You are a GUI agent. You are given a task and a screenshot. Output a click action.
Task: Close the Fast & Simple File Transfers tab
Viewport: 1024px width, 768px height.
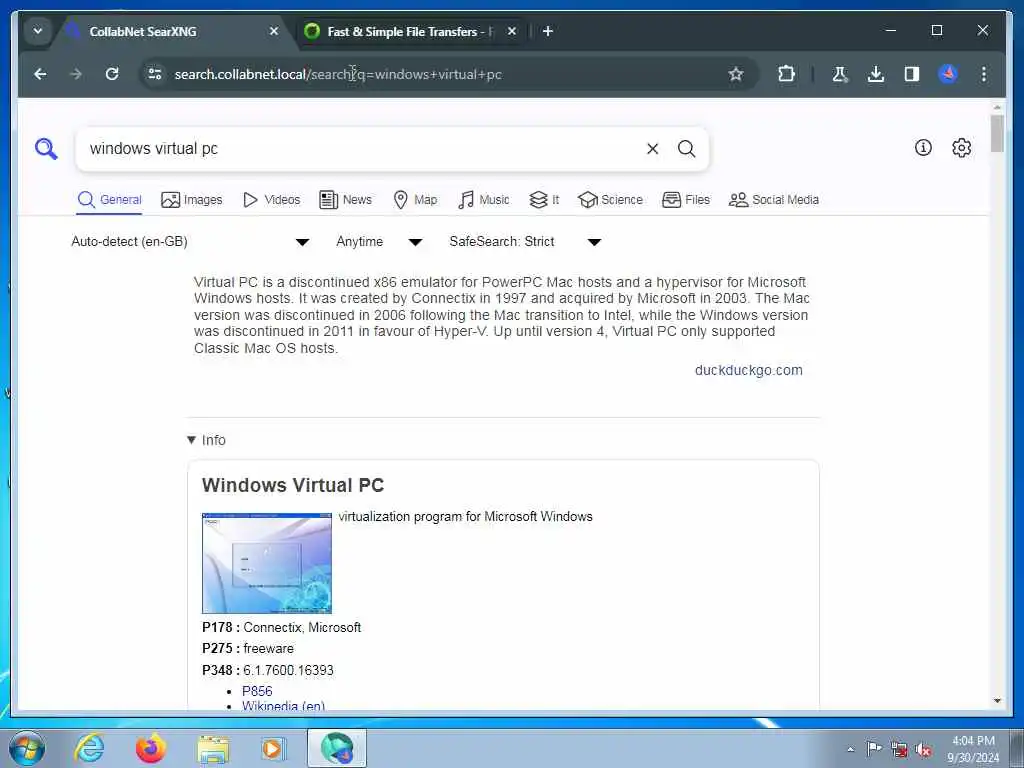[x=512, y=31]
